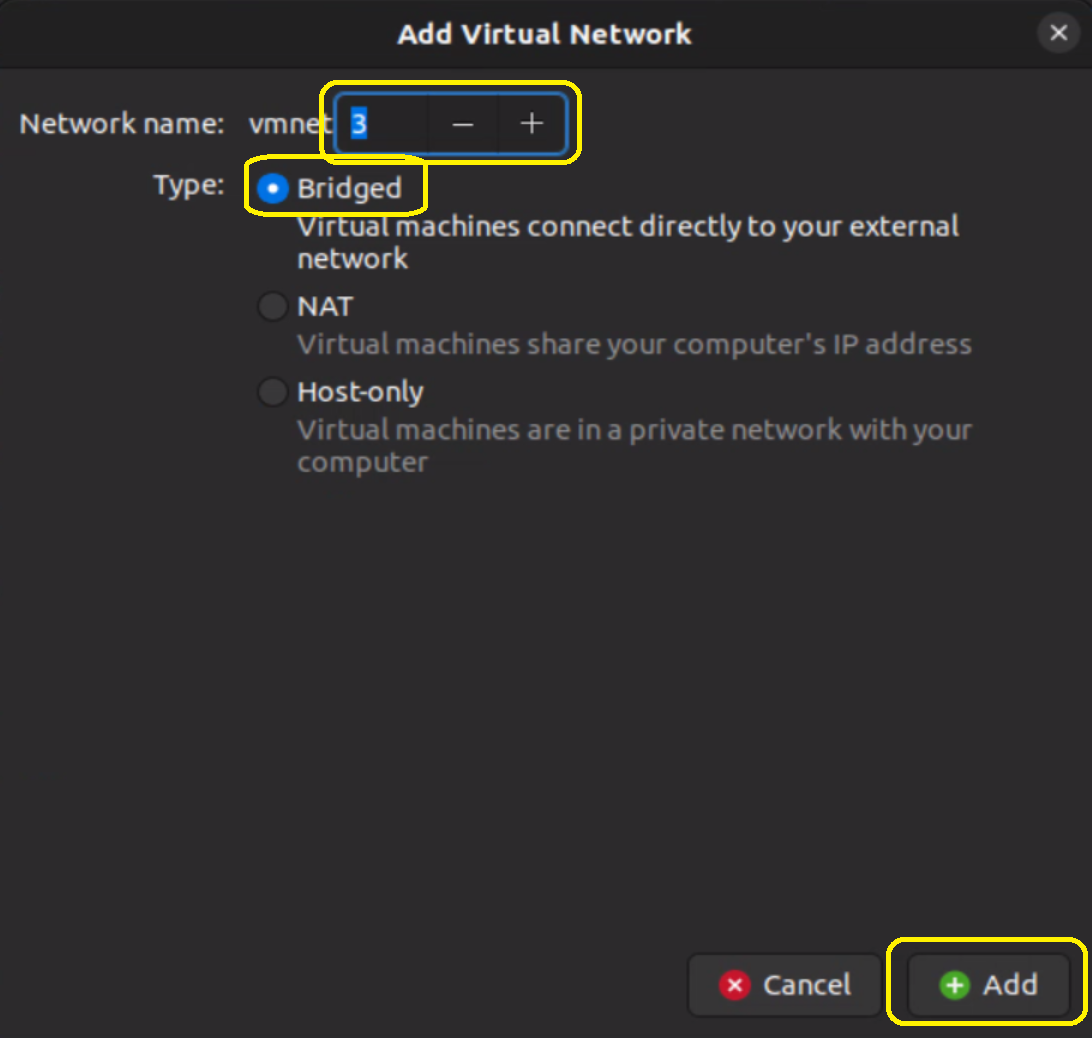
Task: Click the NAT description about sharing IP address
Action: 634,344
